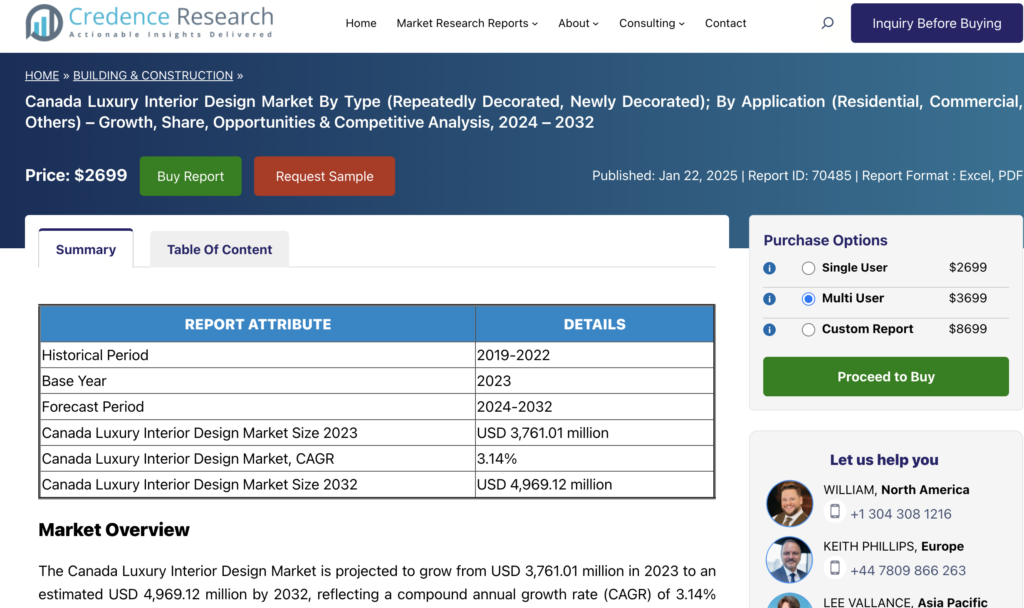Screen dimensions: 1024x608
Task: Click the Base Year row label
Action: tap(74, 381)
